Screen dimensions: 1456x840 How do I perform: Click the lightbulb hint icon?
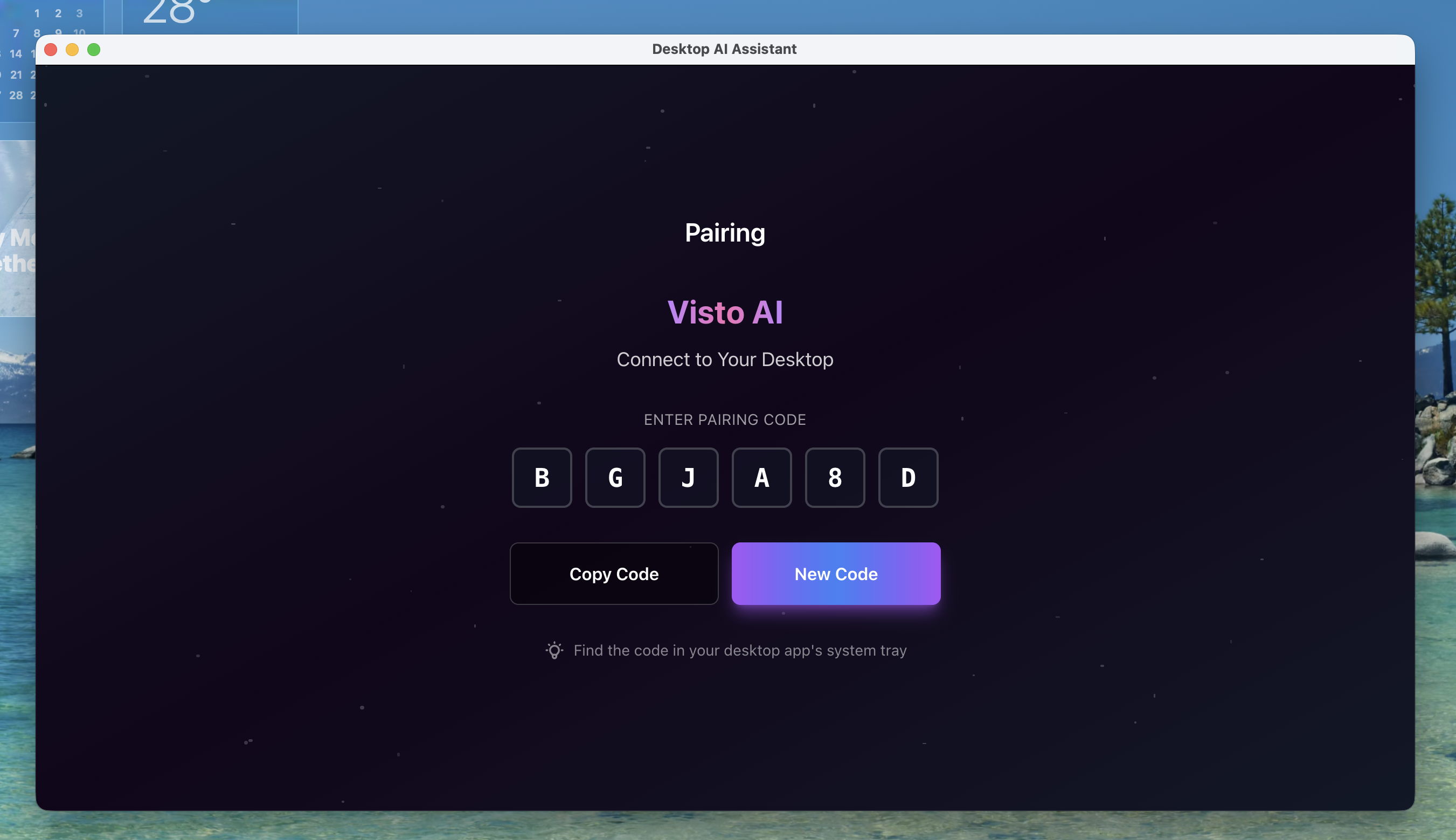point(554,650)
